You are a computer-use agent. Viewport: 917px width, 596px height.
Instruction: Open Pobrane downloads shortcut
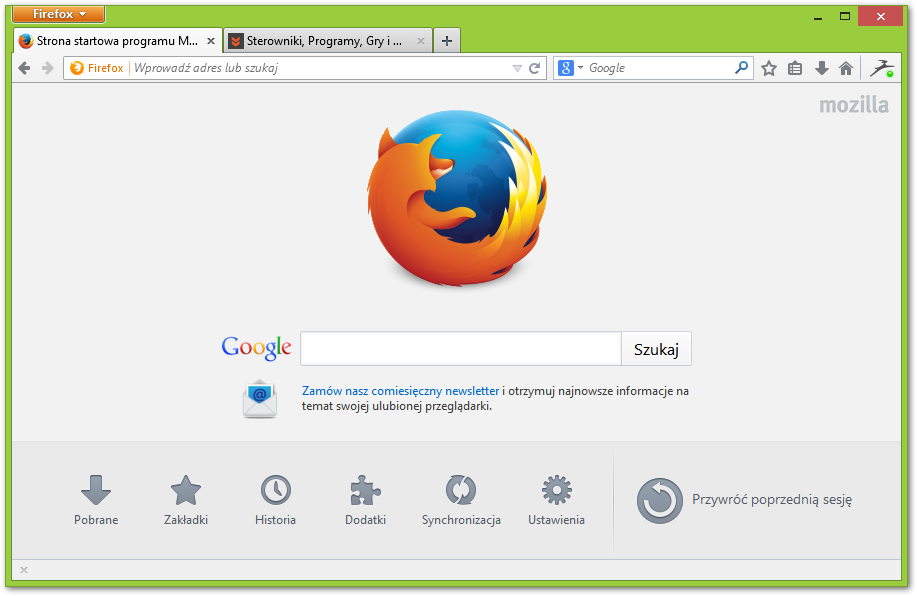(x=96, y=500)
